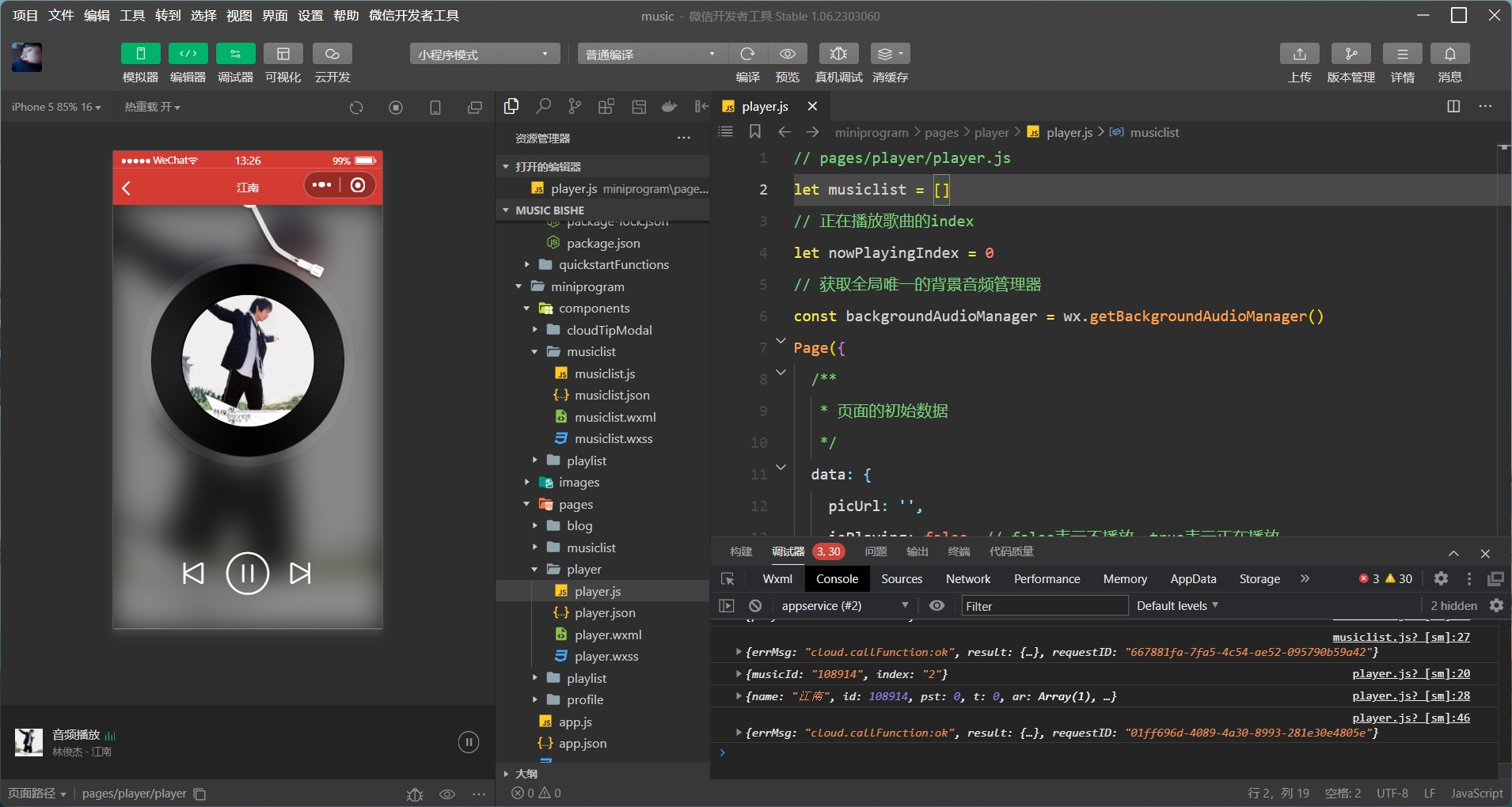Pause the song in the simulator
This screenshot has width=1512, height=807.
pyautogui.click(x=248, y=573)
